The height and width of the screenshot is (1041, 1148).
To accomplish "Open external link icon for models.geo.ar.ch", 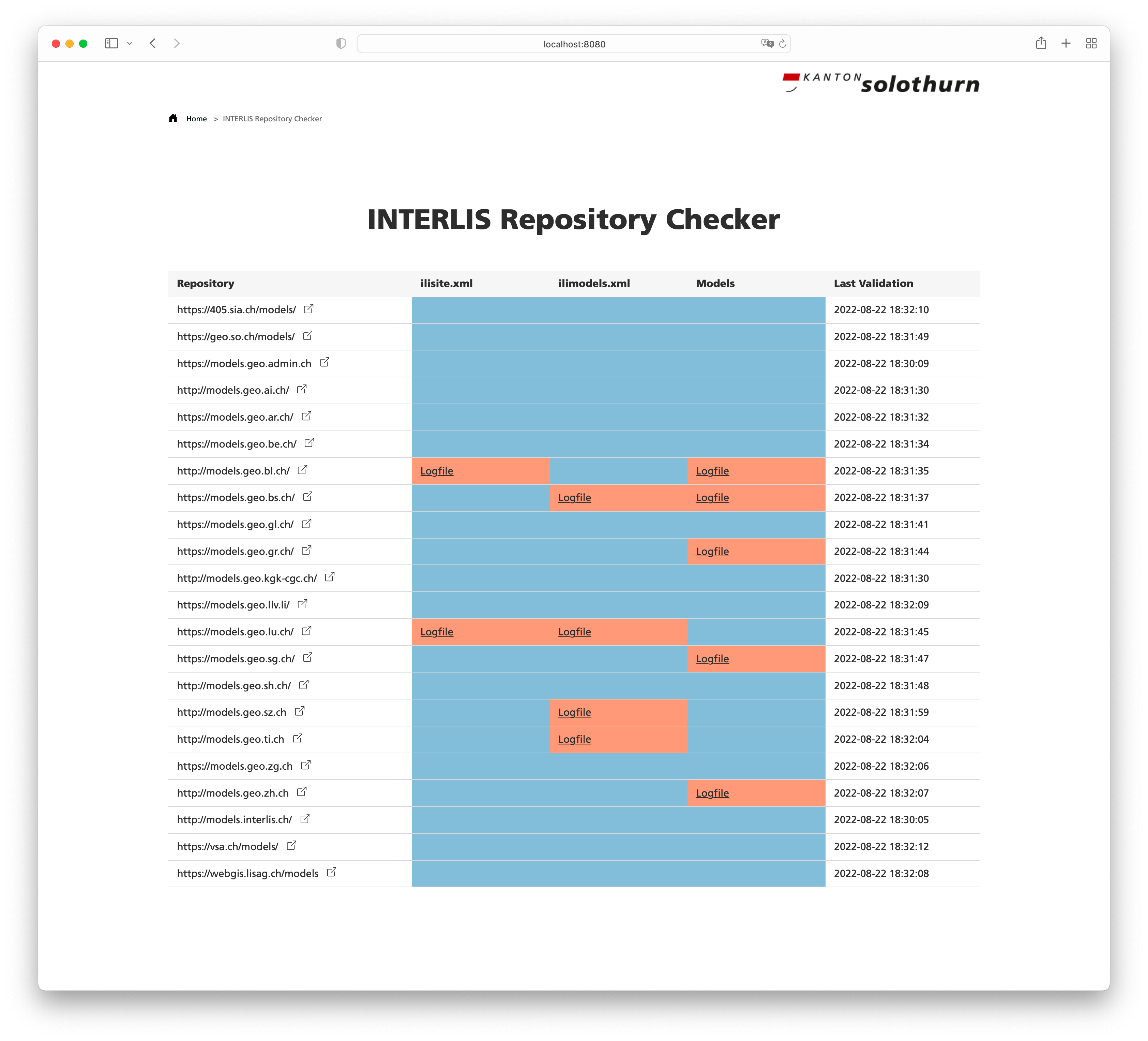I will (x=306, y=416).
